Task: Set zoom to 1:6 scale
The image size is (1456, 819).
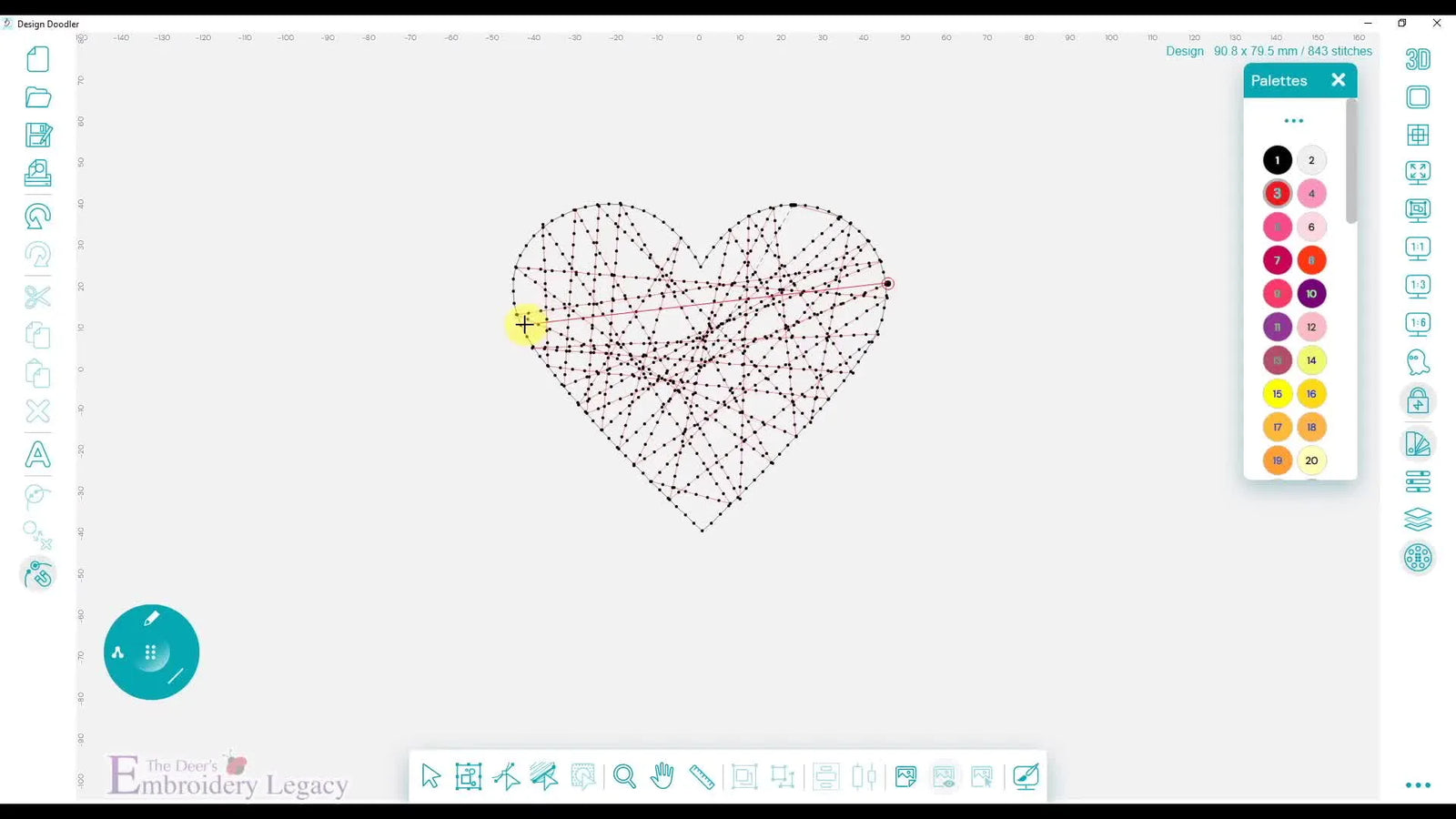Action: point(1418,324)
